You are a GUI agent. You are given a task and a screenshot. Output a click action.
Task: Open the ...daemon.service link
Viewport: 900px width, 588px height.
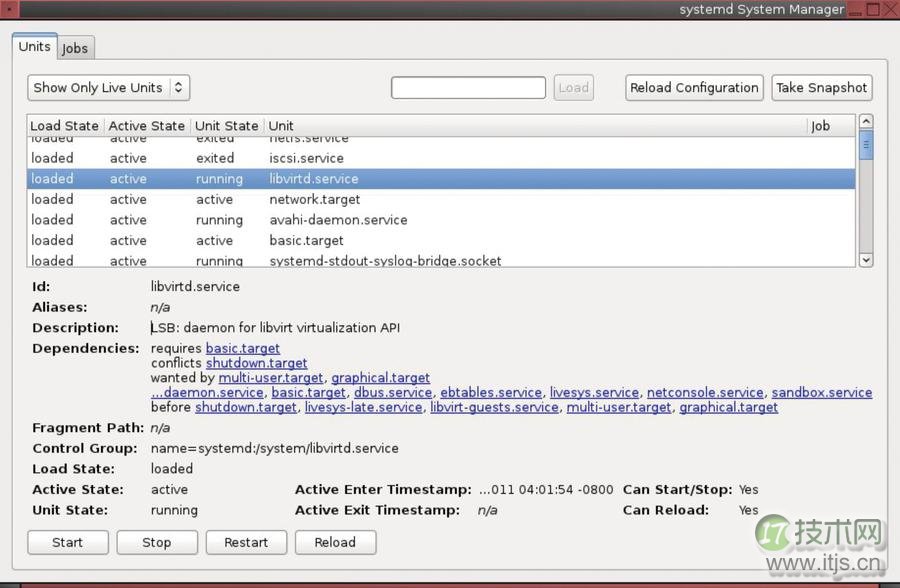pos(207,392)
